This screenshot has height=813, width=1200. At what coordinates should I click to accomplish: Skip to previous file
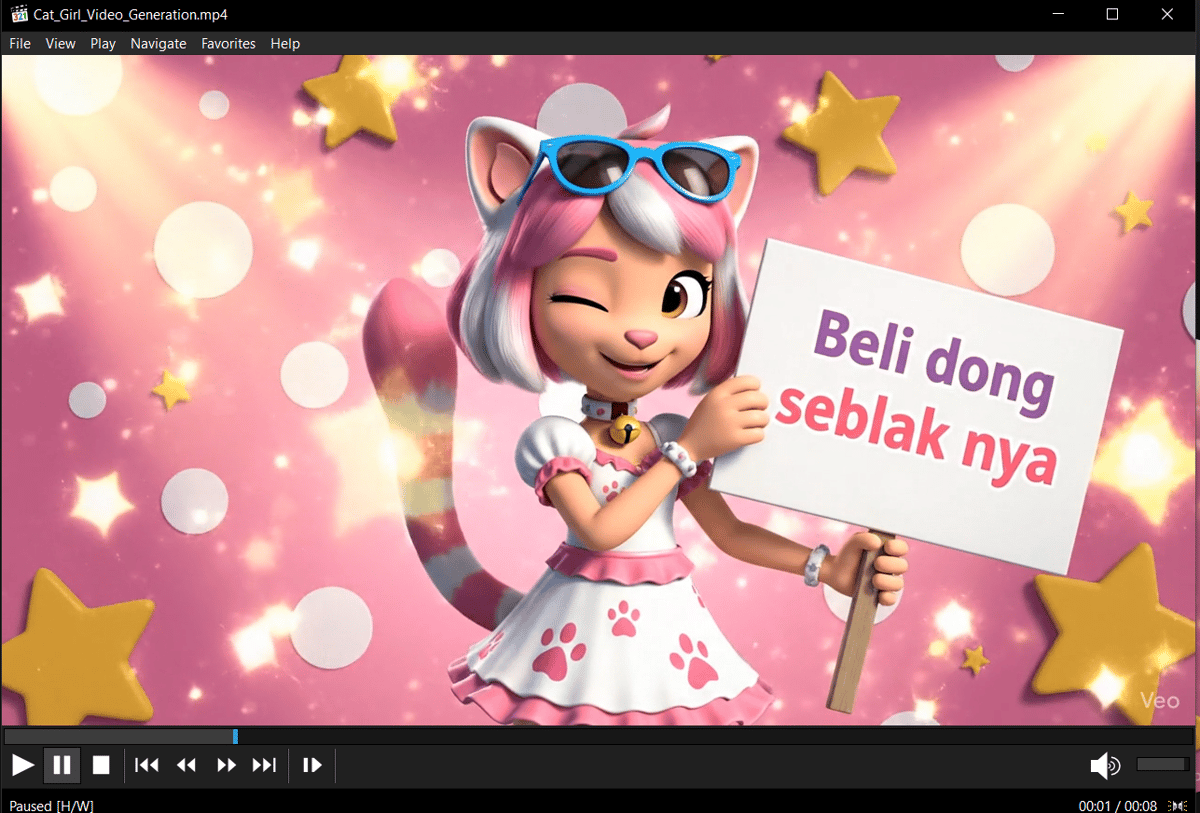(147, 766)
